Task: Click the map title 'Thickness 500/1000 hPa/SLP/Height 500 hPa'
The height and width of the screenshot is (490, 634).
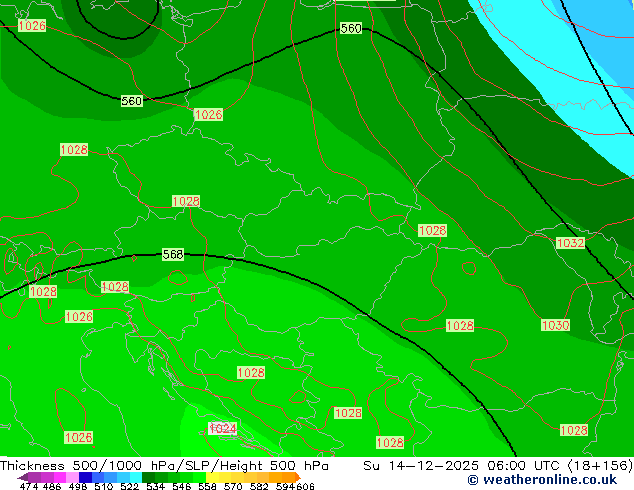Action: [164, 466]
